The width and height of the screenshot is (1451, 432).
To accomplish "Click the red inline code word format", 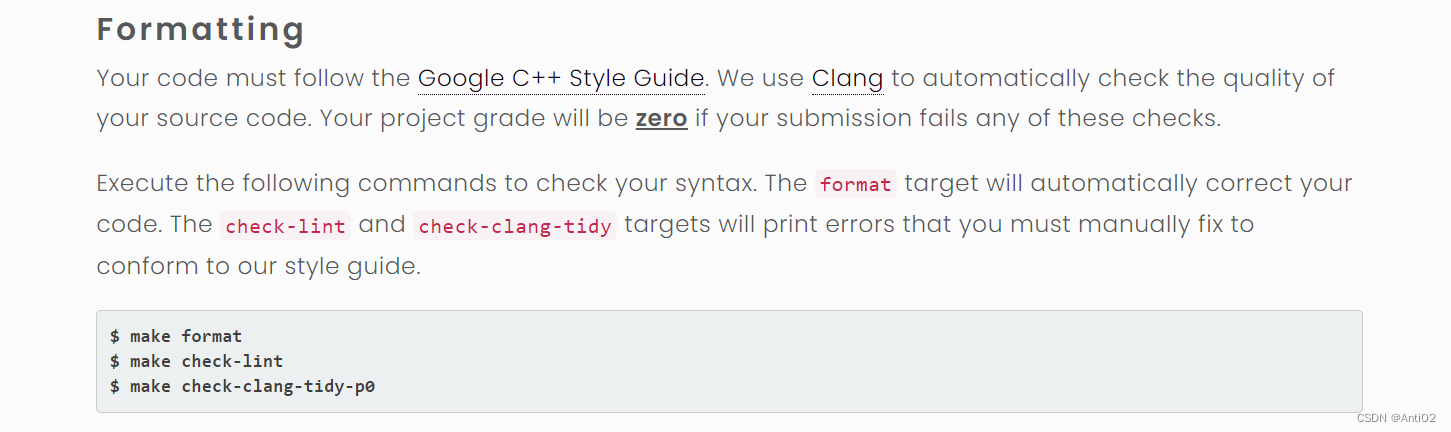I will tap(855, 185).
